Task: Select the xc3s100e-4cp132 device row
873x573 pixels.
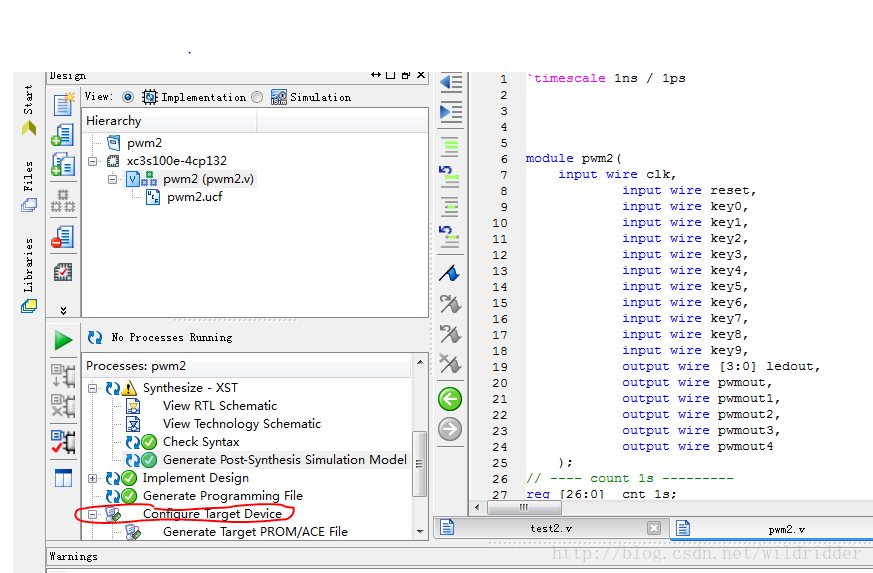Action: point(176,161)
